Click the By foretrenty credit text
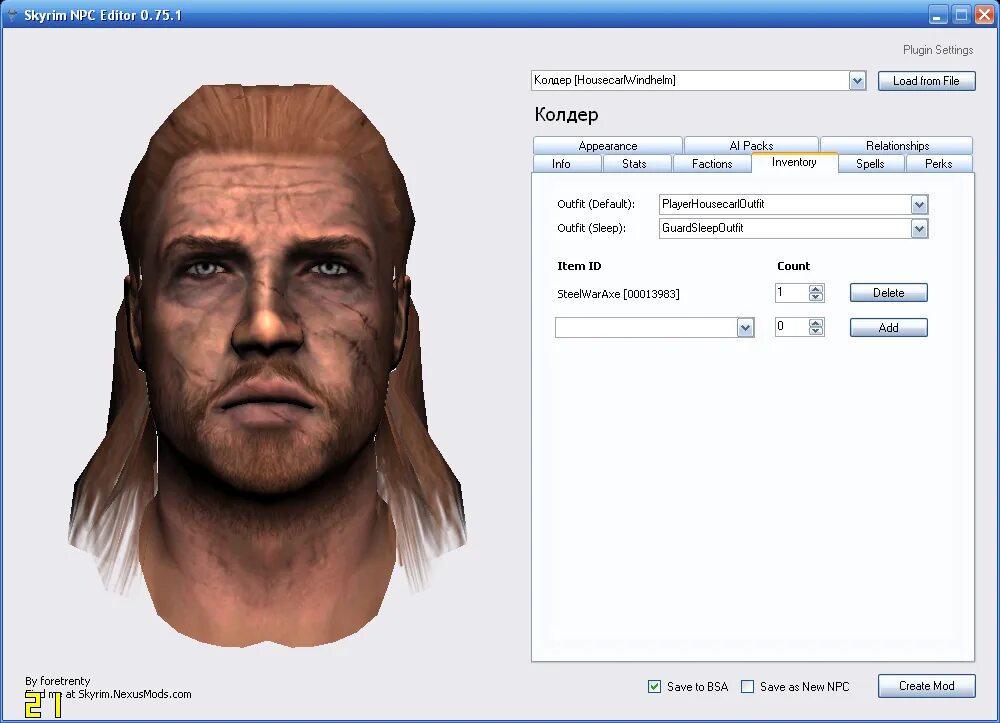 tap(57, 681)
